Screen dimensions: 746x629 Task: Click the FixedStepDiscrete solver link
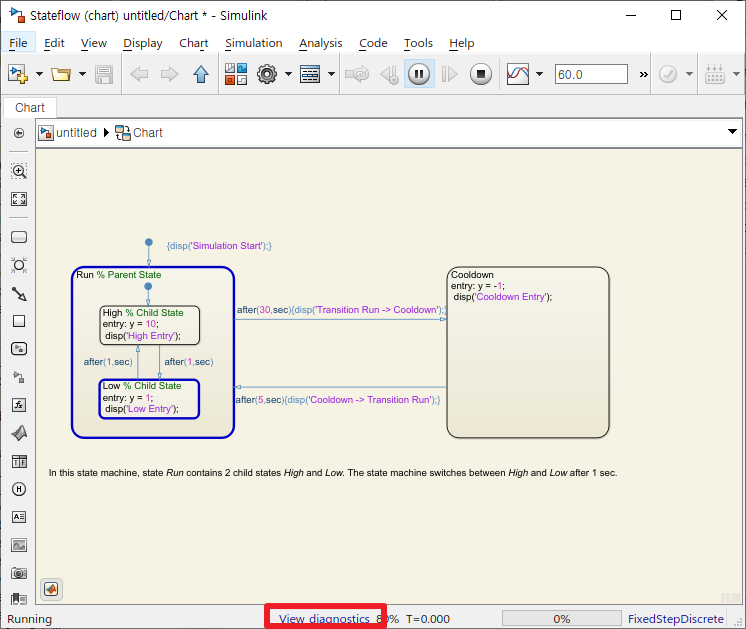point(676,619)
